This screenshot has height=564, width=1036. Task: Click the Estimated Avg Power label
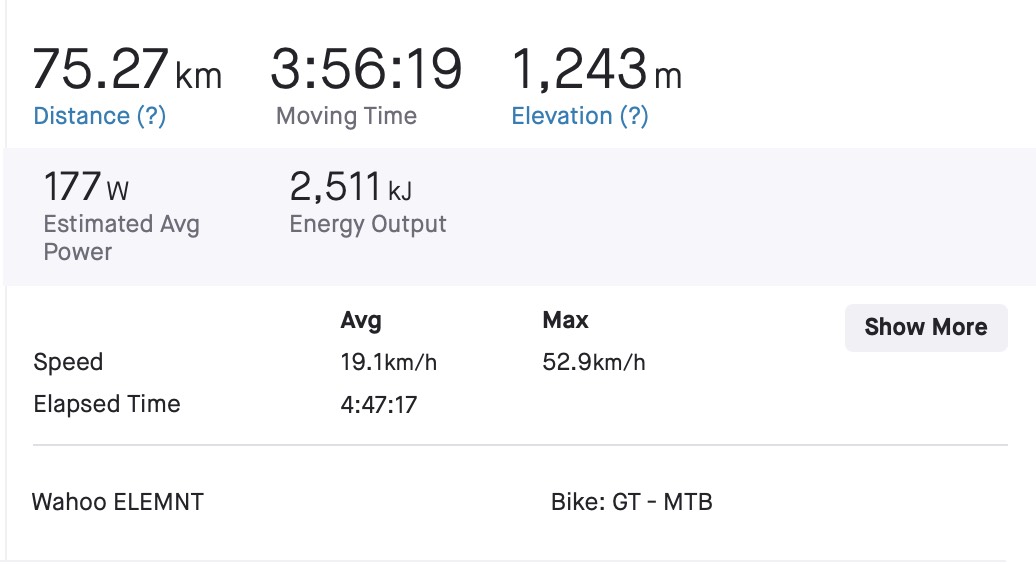click(x=122, y=238)
